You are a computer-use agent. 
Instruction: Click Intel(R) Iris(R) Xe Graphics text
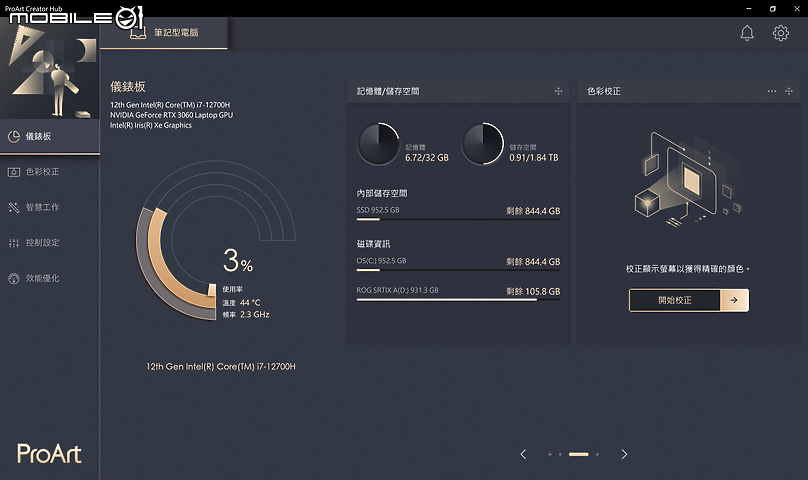click(150, 125)
